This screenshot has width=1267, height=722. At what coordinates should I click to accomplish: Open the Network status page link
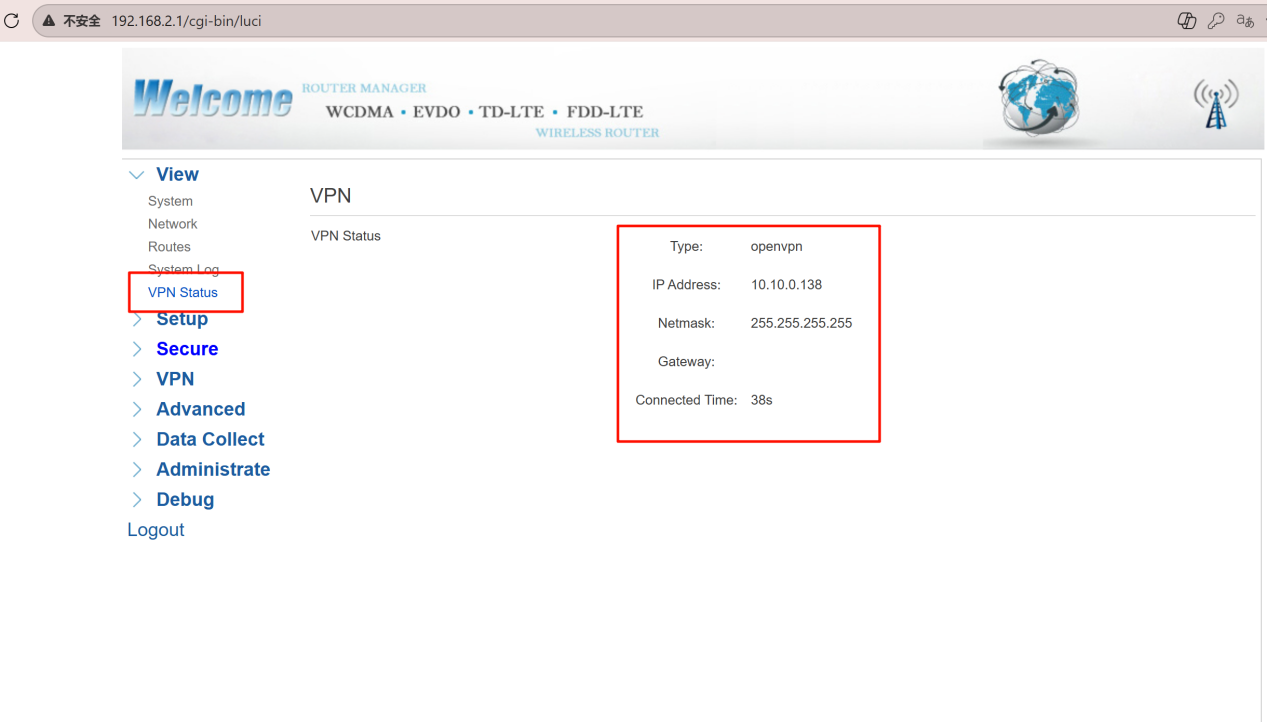coord(172,224)
